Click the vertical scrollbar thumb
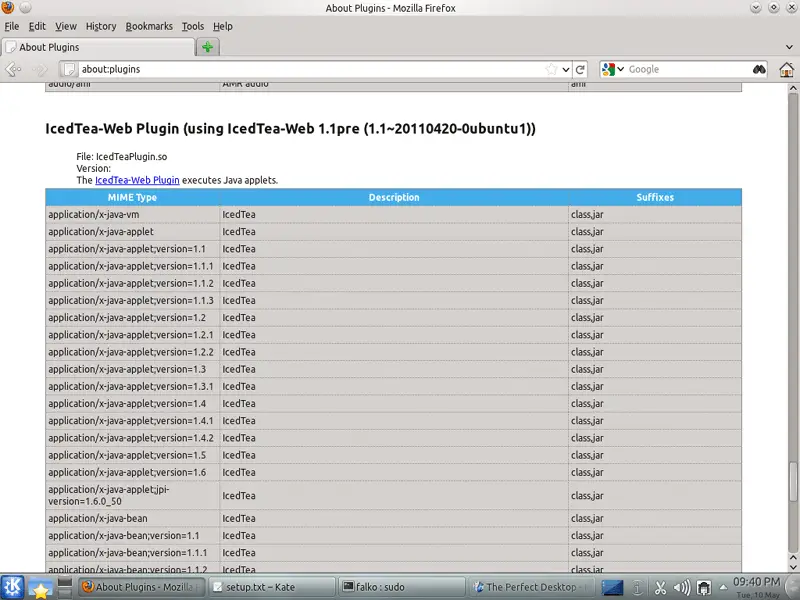This screenshot has width=800, height=600. (x=793, y=482)
